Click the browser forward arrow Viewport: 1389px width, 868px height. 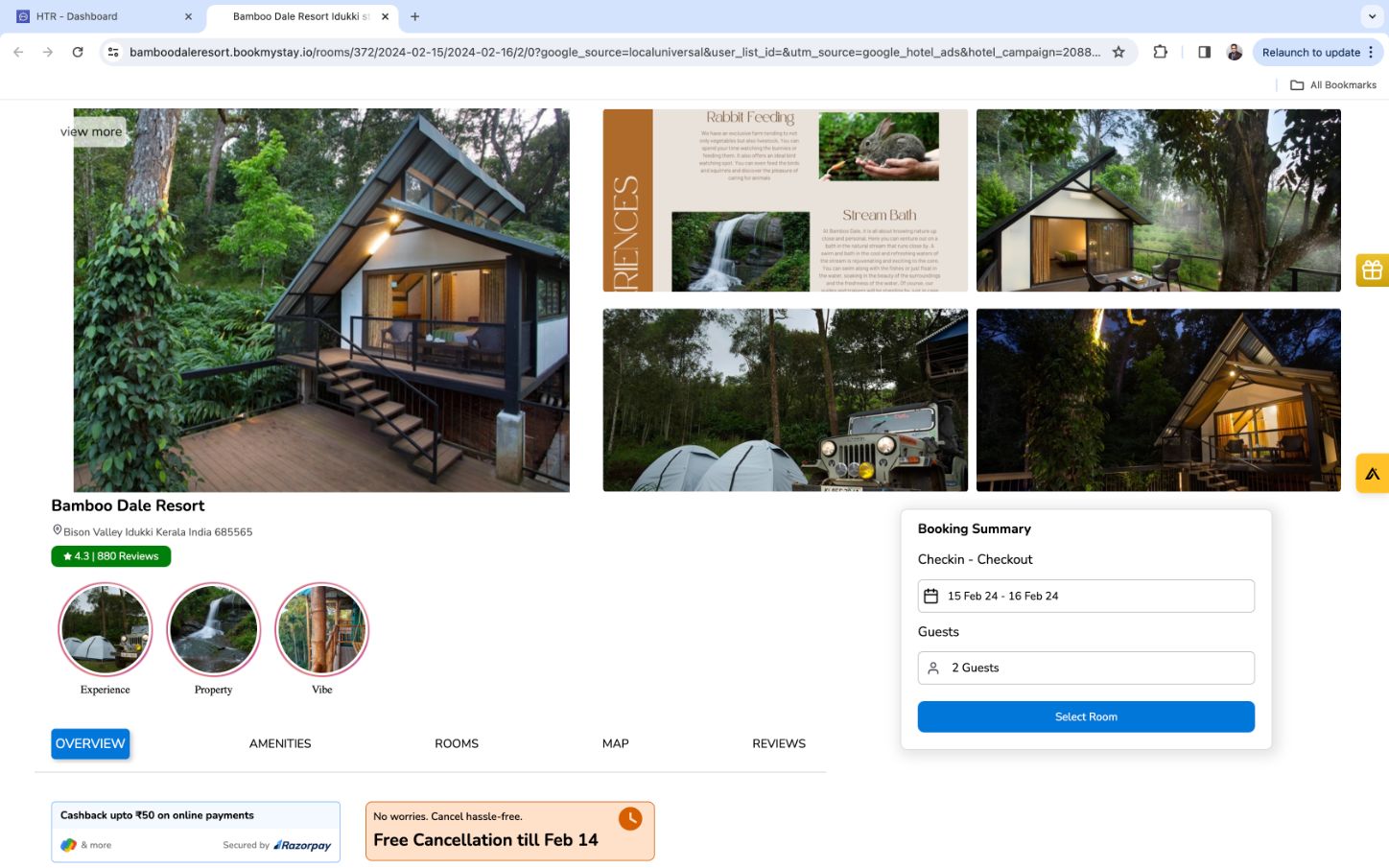tap(48, 52)
